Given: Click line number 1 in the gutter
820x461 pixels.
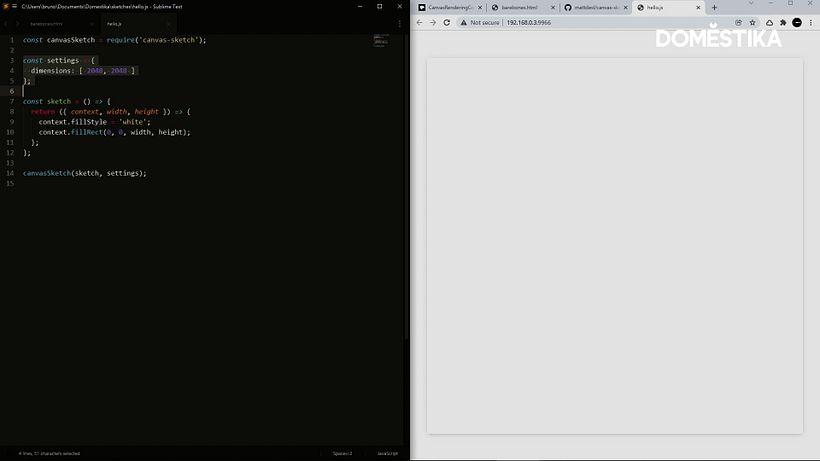Looking at the screenshot, I should pyautogui.click(x=12, y=40).
